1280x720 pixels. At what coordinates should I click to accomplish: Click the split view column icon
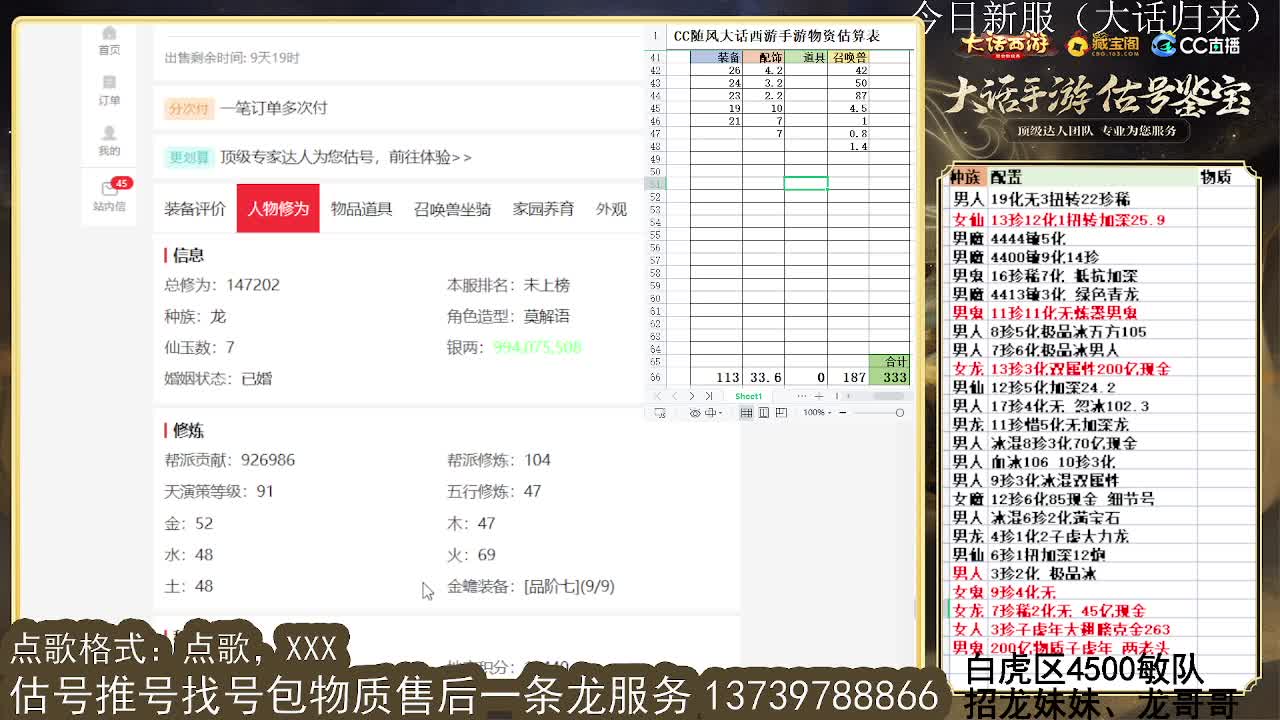tap(763, 412)
